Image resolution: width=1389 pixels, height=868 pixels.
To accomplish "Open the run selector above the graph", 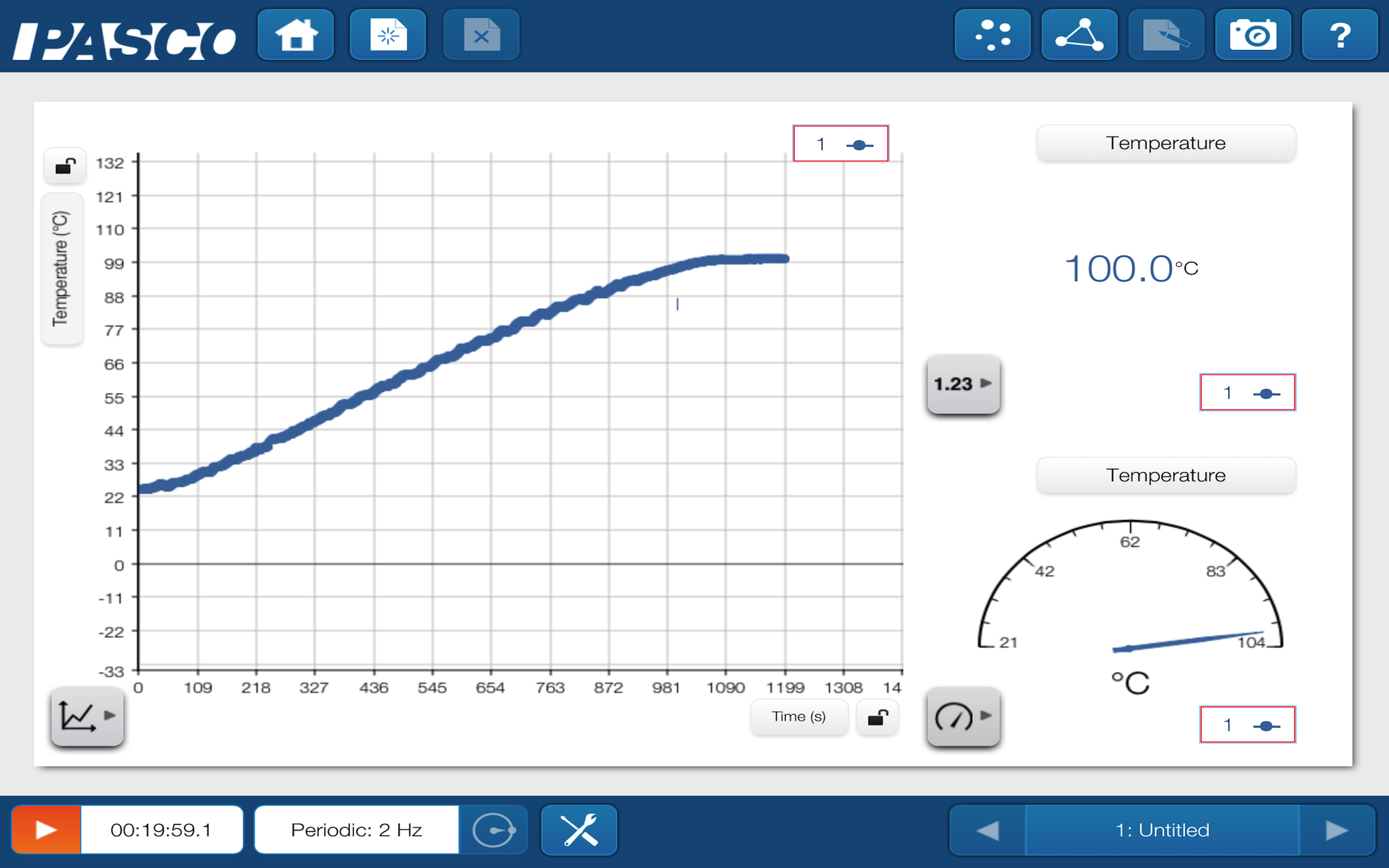I will [841, 143].
